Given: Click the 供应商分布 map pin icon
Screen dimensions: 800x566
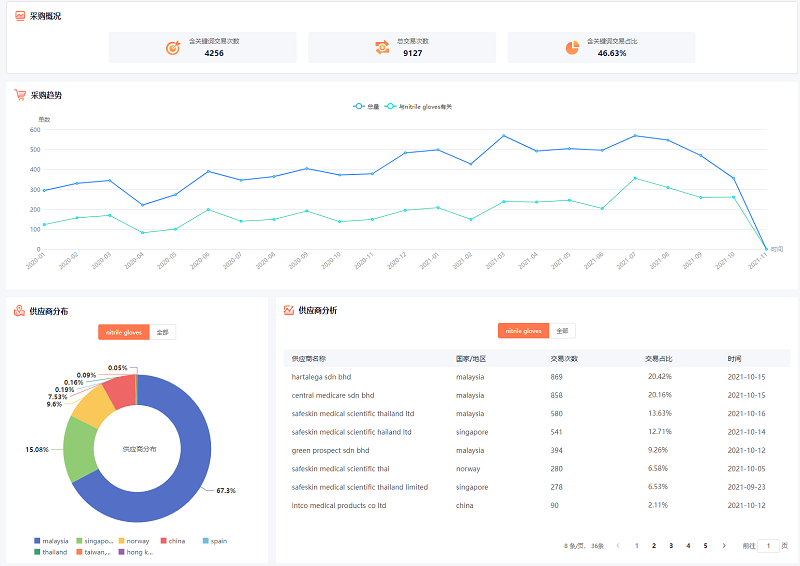Looking at the screenshot, I should (x=20, y=311).
